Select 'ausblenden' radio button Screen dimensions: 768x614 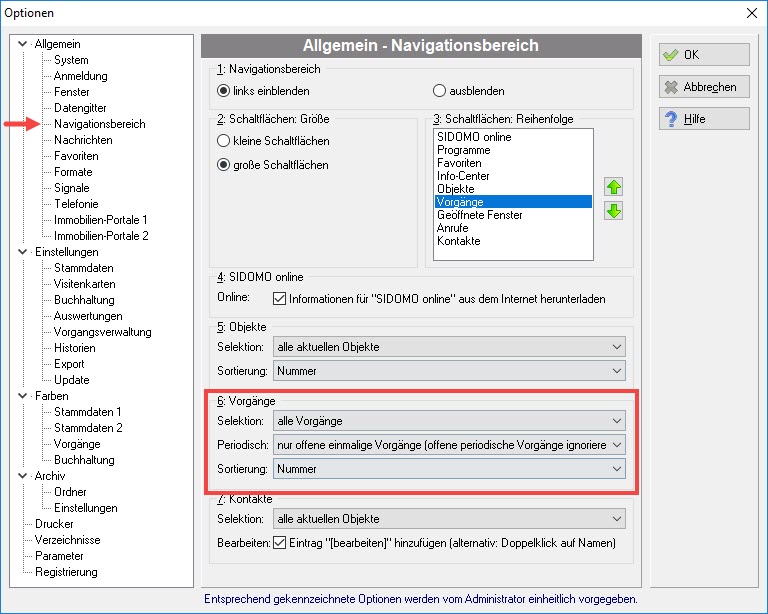[439, 91]
